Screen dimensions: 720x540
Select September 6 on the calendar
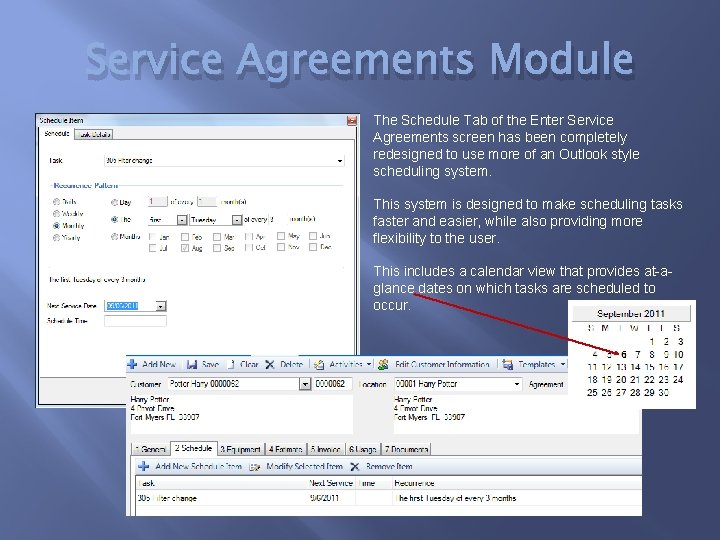(623, 354)
